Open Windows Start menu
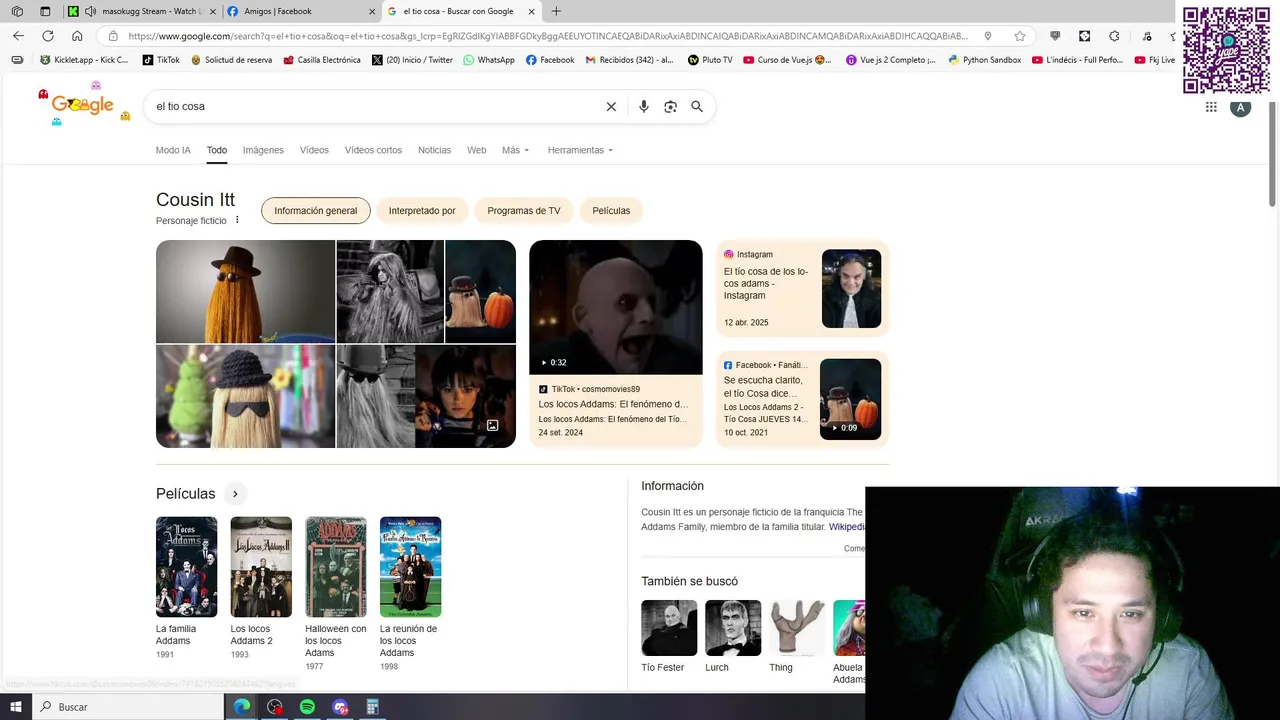The width and height of the screenshot is (1280, 720). tap(16, 707)
